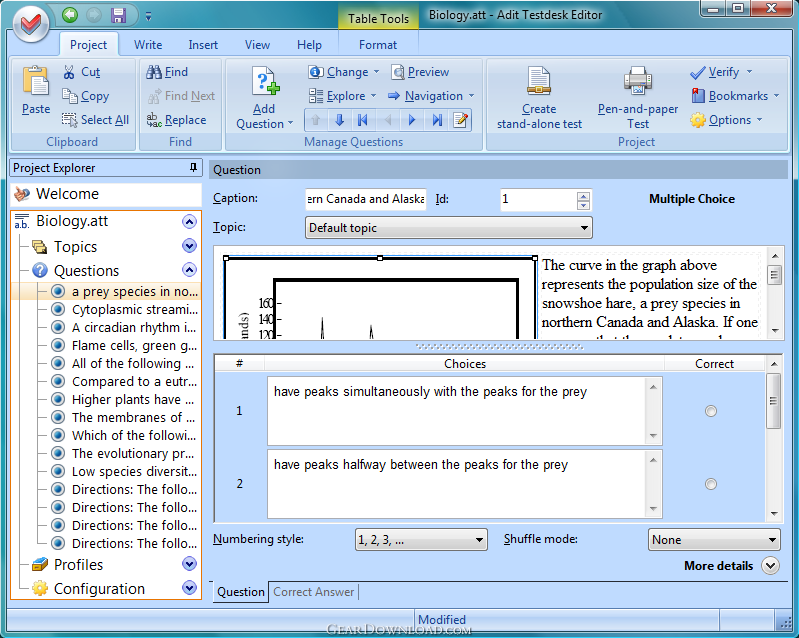Jump to the last question icon
799x638 pixels.
436,120
